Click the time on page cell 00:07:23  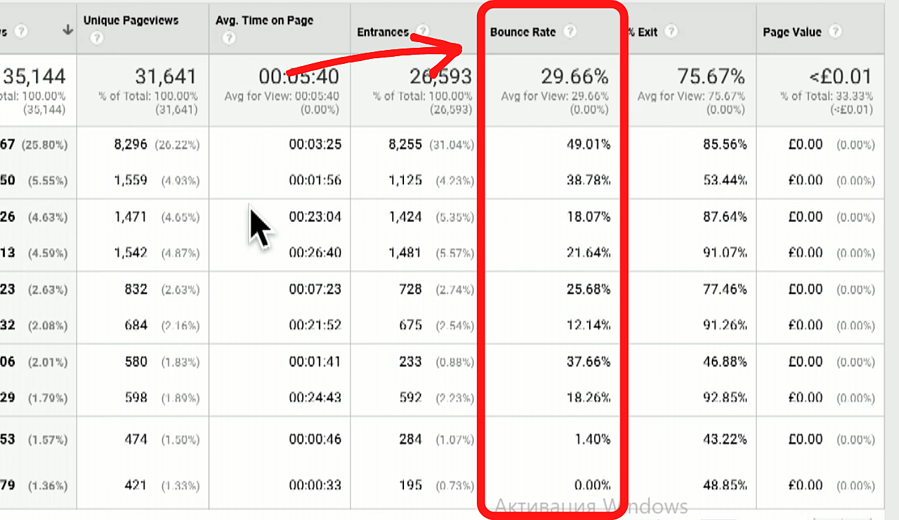315,289
